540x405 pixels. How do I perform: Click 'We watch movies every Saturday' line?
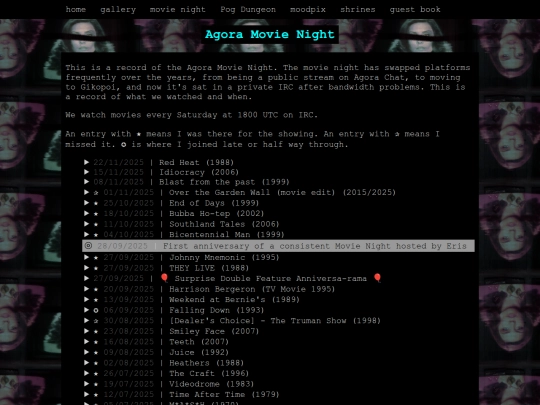(x=191, y=115)
